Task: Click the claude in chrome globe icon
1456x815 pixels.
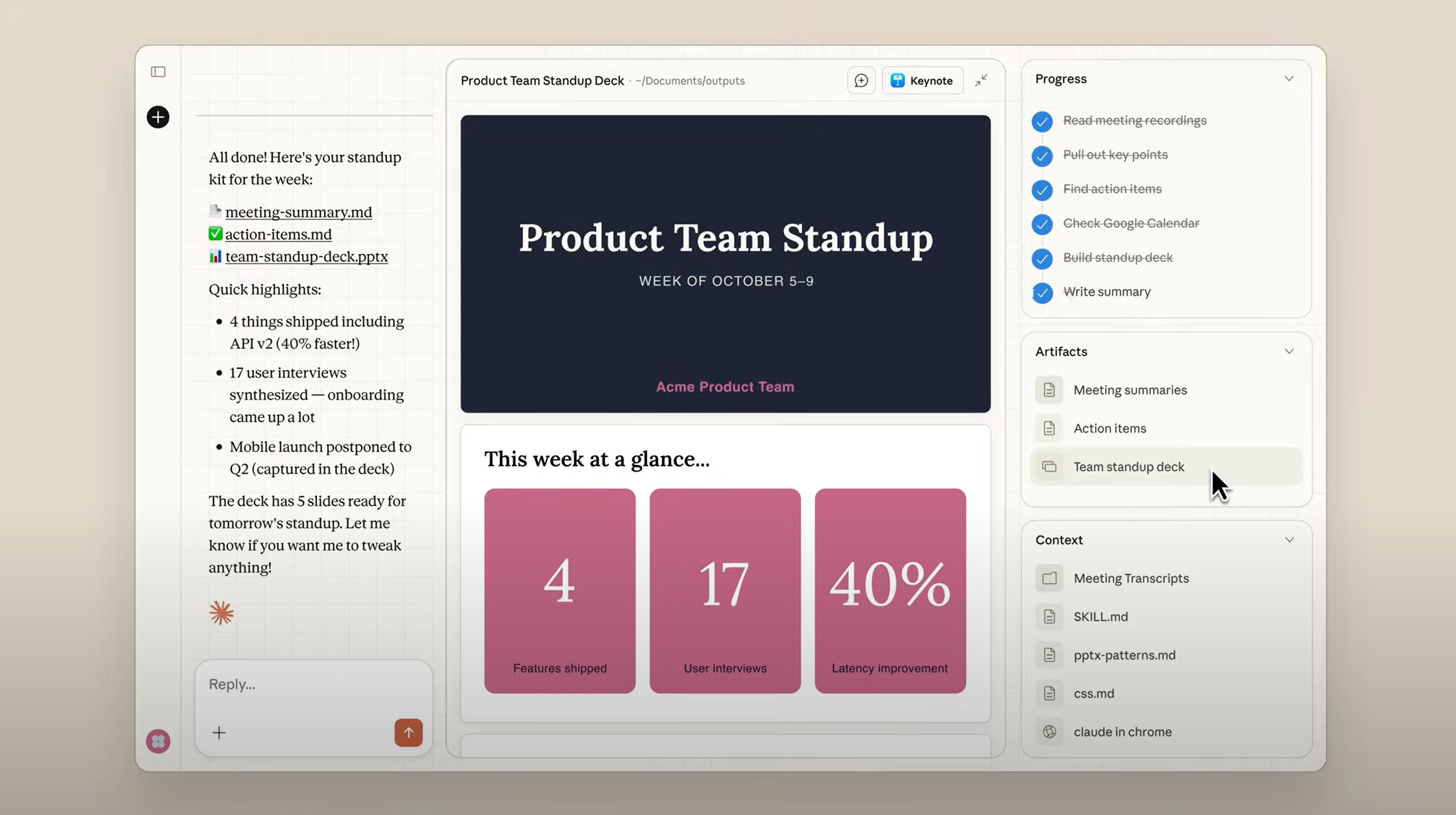Action: [x=1049, y=731]
